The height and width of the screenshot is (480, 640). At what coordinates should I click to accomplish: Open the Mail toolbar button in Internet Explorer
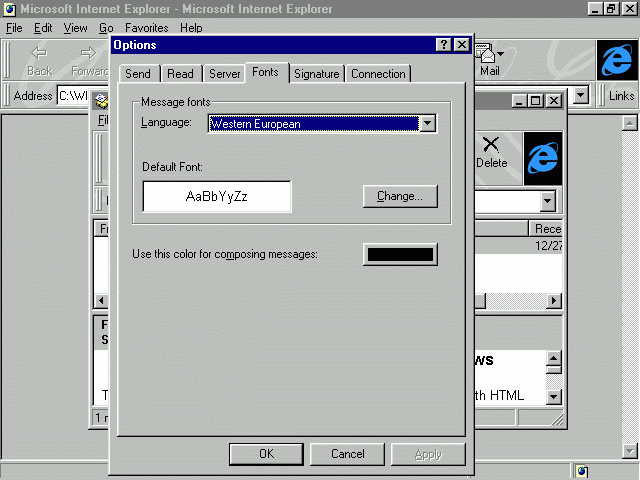click(x=490, y=60)
